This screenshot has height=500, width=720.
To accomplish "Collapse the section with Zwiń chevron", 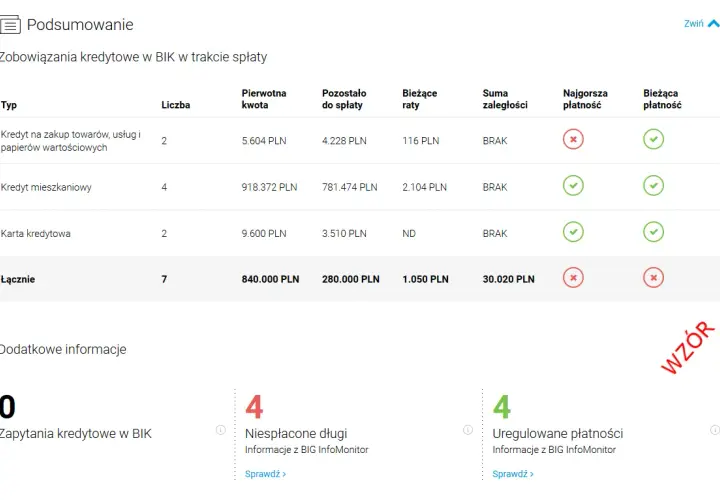I will [714, 23].
